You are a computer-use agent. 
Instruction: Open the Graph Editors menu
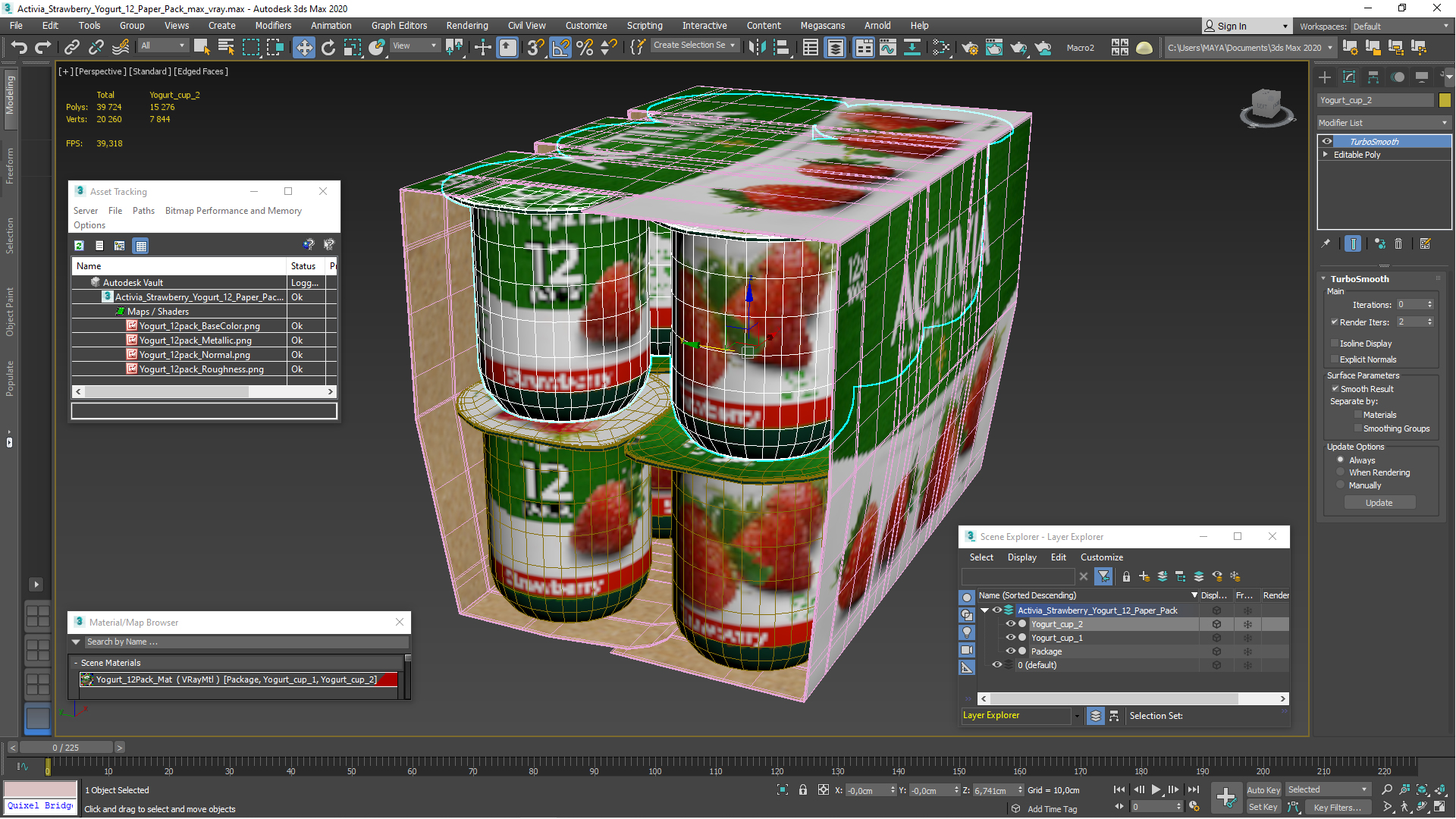tap(399, 25)
